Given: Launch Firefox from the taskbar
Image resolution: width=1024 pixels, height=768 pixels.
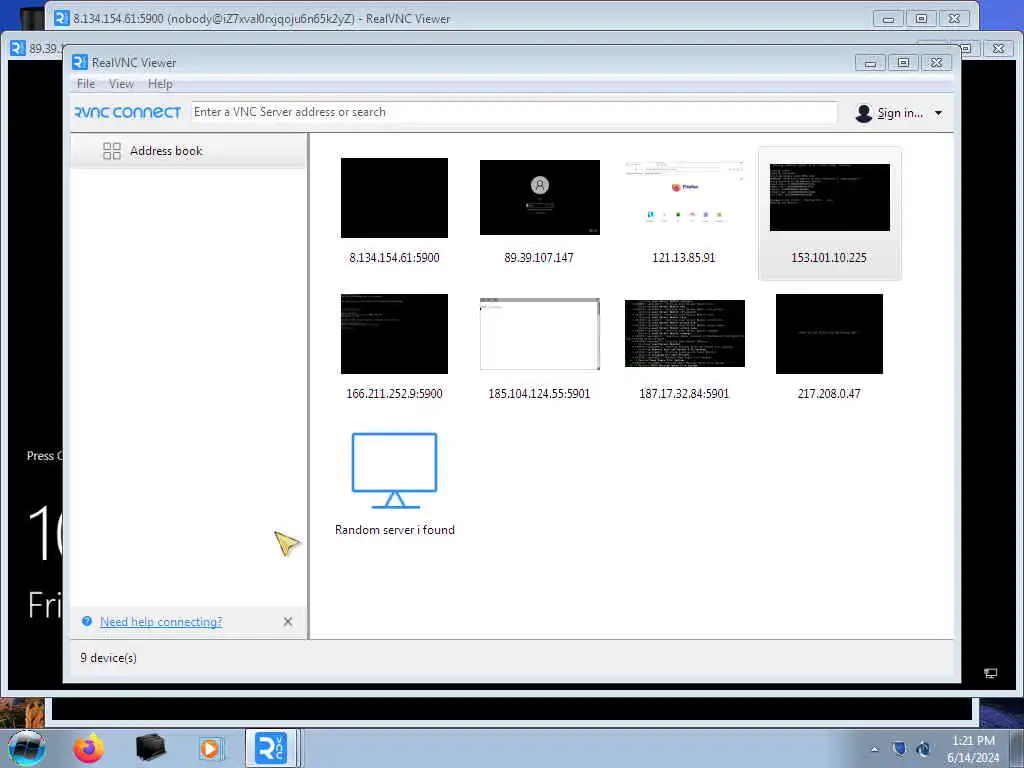Looking at the screenshot, I should 88,748.
